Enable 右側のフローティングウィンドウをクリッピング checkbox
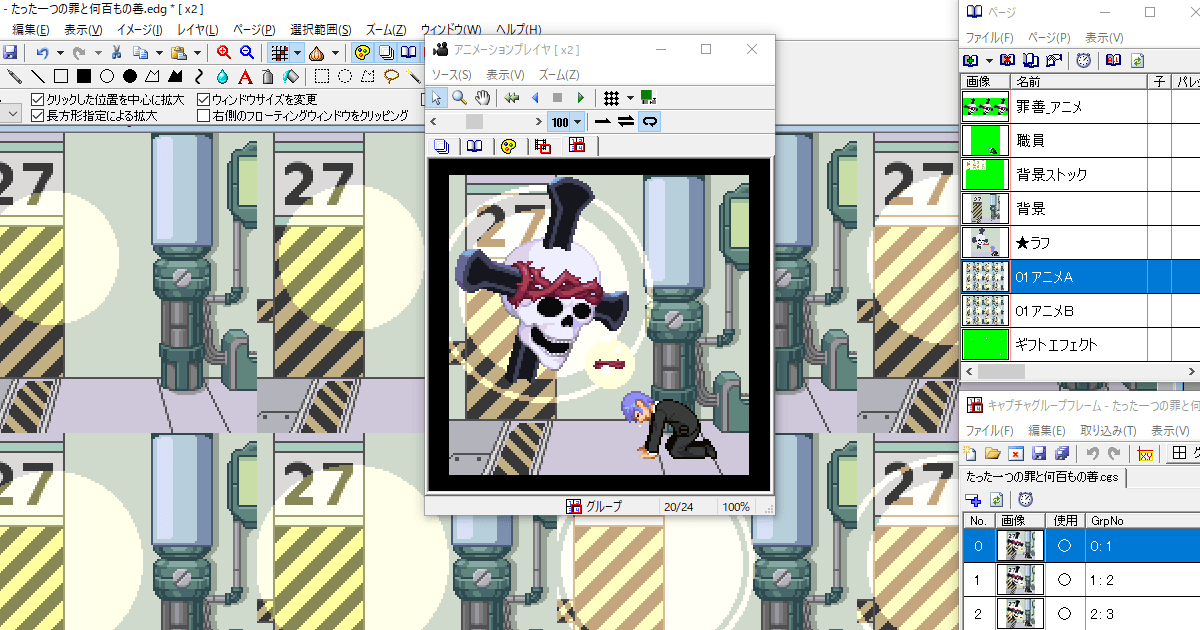 point(204,116)
